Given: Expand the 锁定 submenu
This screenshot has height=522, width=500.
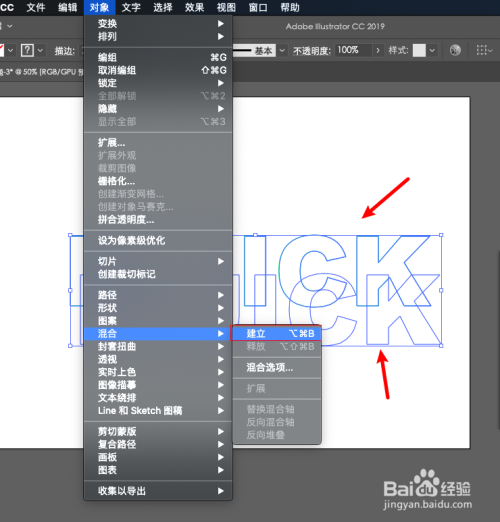Looking at the screenshot, I should [158, 83].
